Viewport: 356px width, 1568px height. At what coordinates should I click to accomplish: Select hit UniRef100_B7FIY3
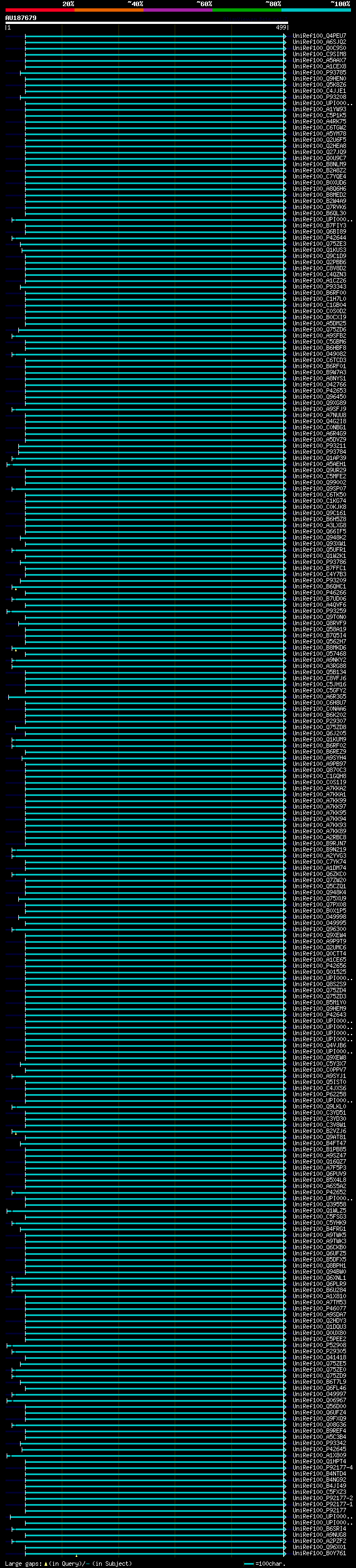319,225
